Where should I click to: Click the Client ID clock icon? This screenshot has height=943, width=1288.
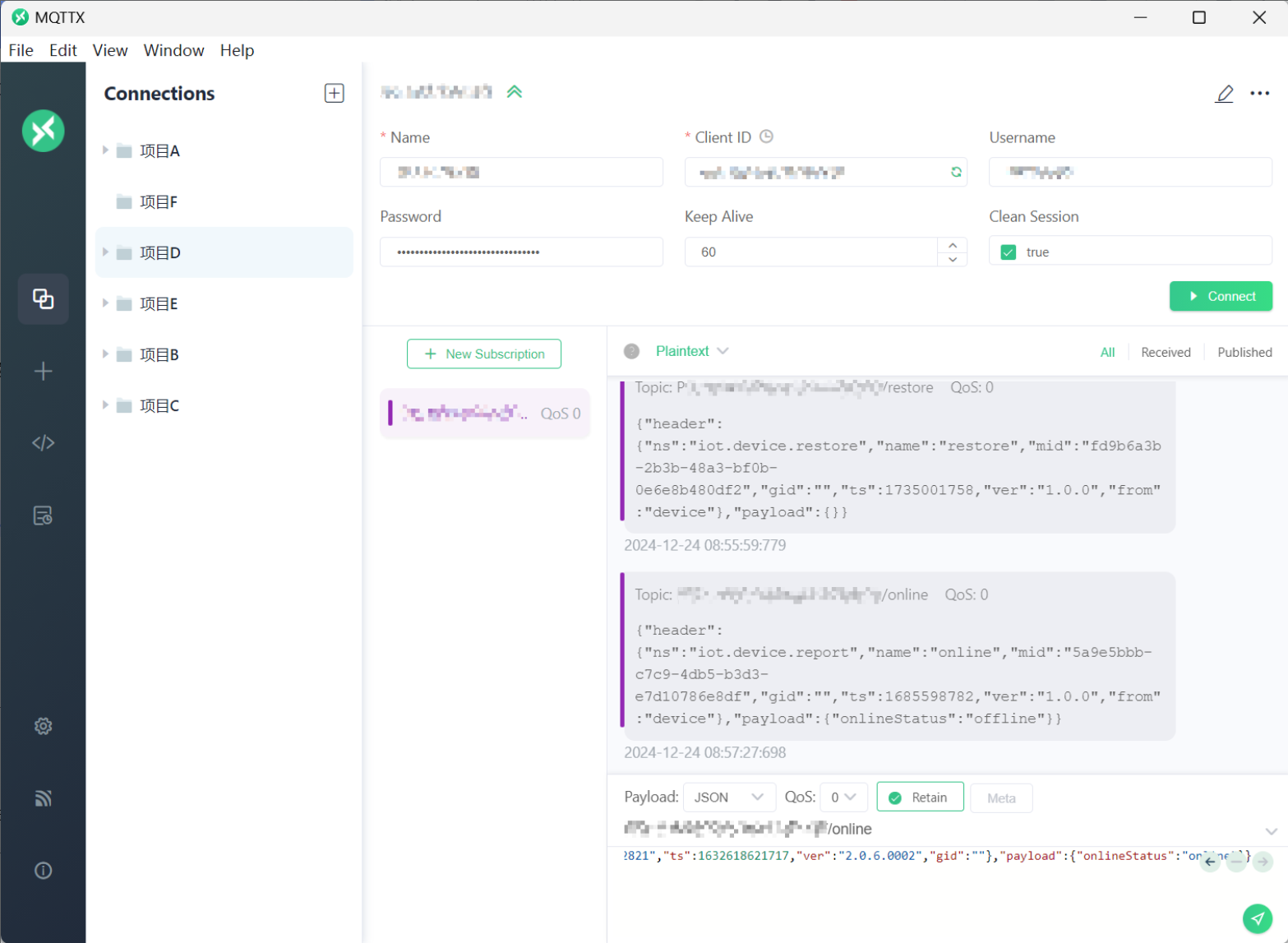[x=766, y=136]
